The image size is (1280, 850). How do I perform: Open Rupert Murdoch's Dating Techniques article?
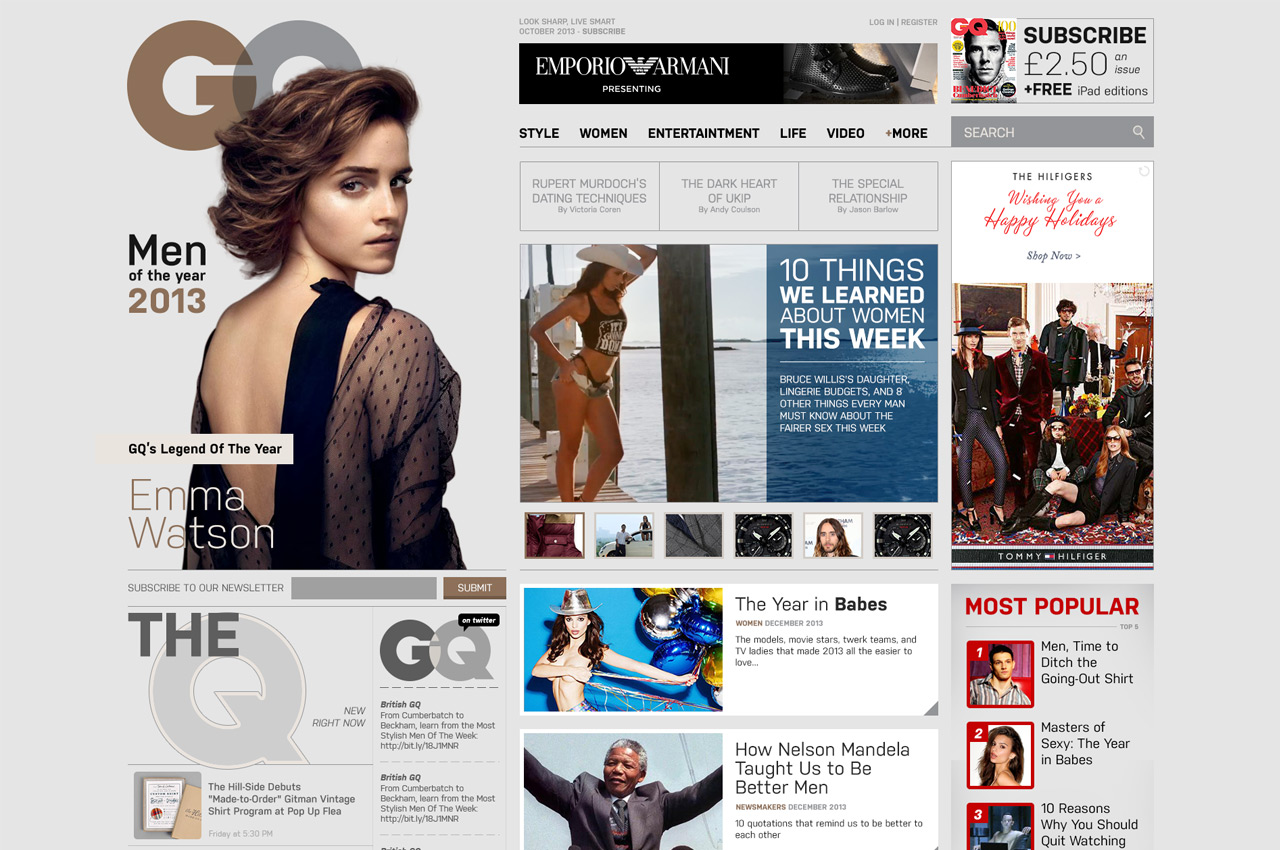tap(589, 196)
